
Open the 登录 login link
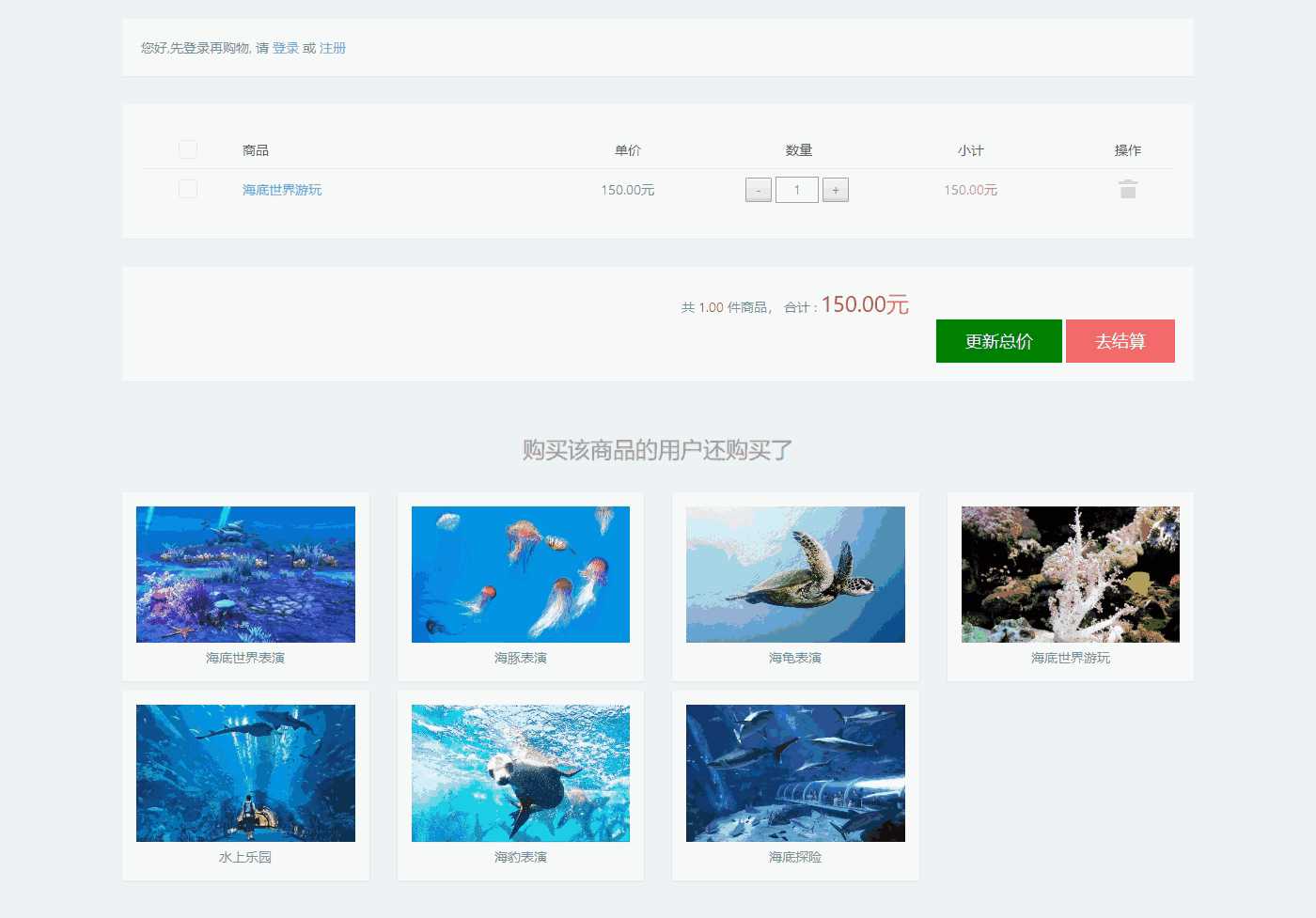(x=286, y=48)
